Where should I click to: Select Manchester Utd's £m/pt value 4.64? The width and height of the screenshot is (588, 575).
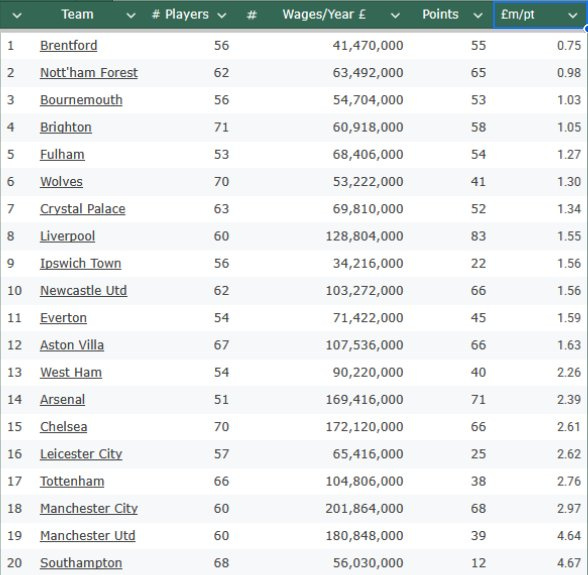(x=569, y=536)
